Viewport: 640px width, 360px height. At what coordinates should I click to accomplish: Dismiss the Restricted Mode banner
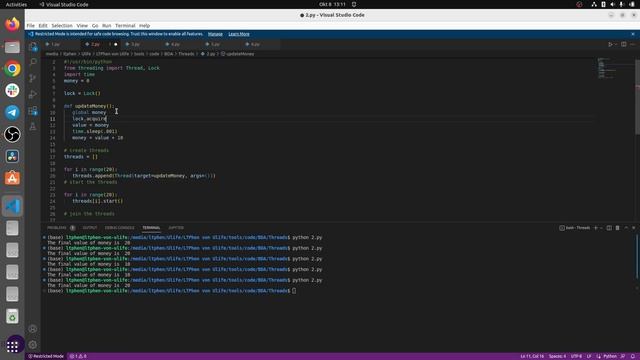pyautogui.click(x=633, y=34)
